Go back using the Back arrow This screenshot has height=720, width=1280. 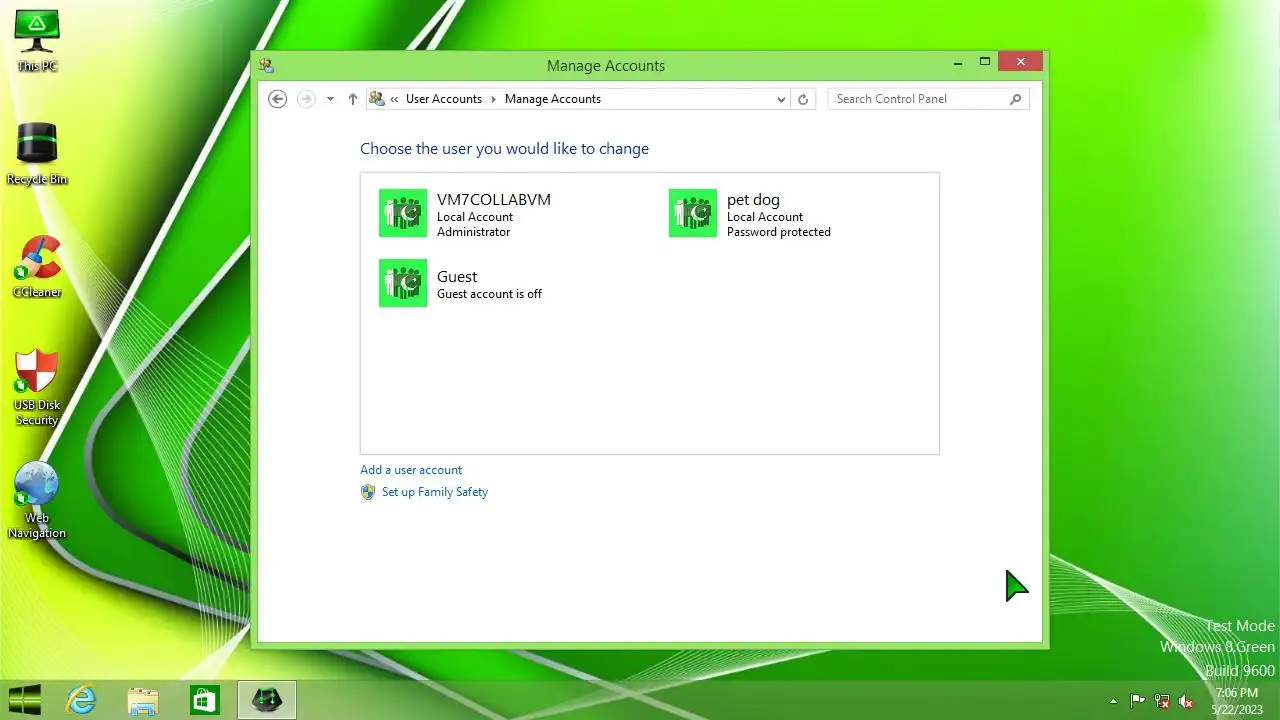pos(278,99)
